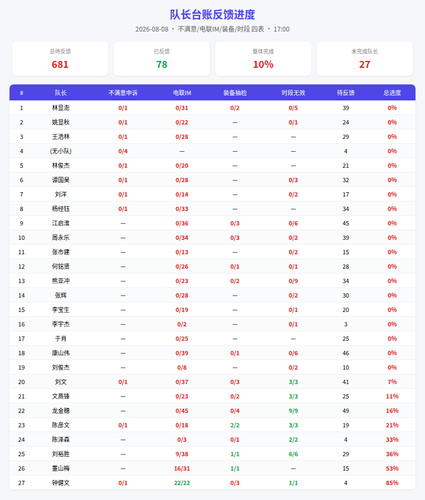Click the 0/13 cell in row 11
Screen dimensions: 425x500
[182, 252]
